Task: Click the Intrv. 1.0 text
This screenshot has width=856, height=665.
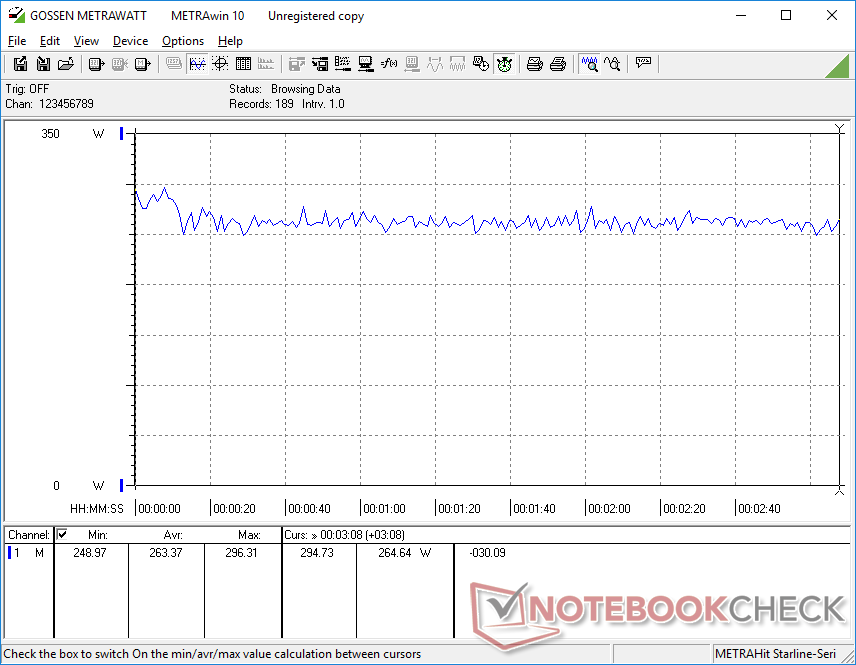Action: pyautogui.click(x=323, y=104)
